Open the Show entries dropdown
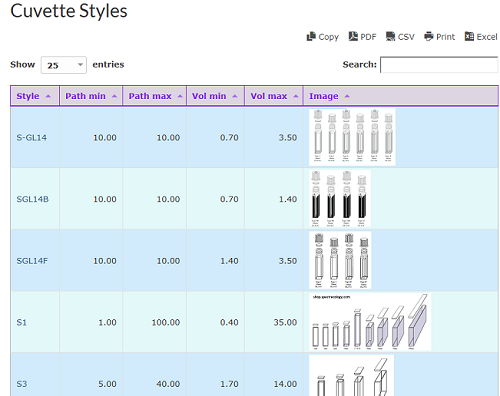The height and width of the screenshot is (396, 500). pos(64,65)
